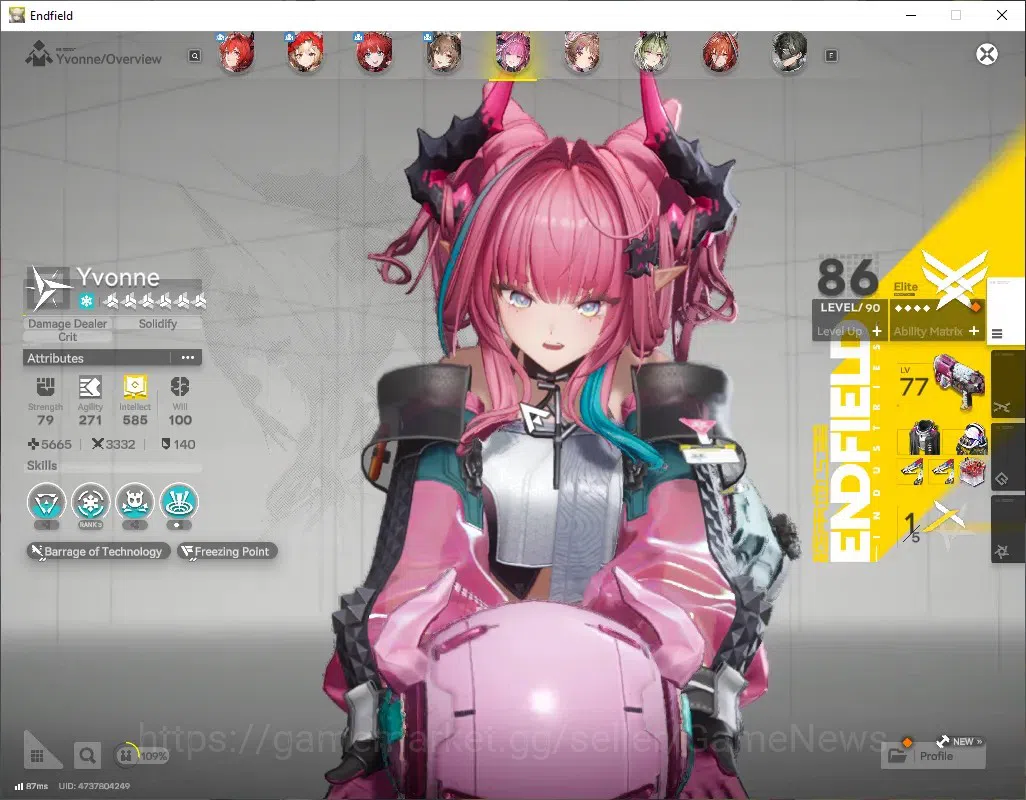
Task: Click the Damage Dealer tag
Action: pyautogui.click(x=67, y=324)
